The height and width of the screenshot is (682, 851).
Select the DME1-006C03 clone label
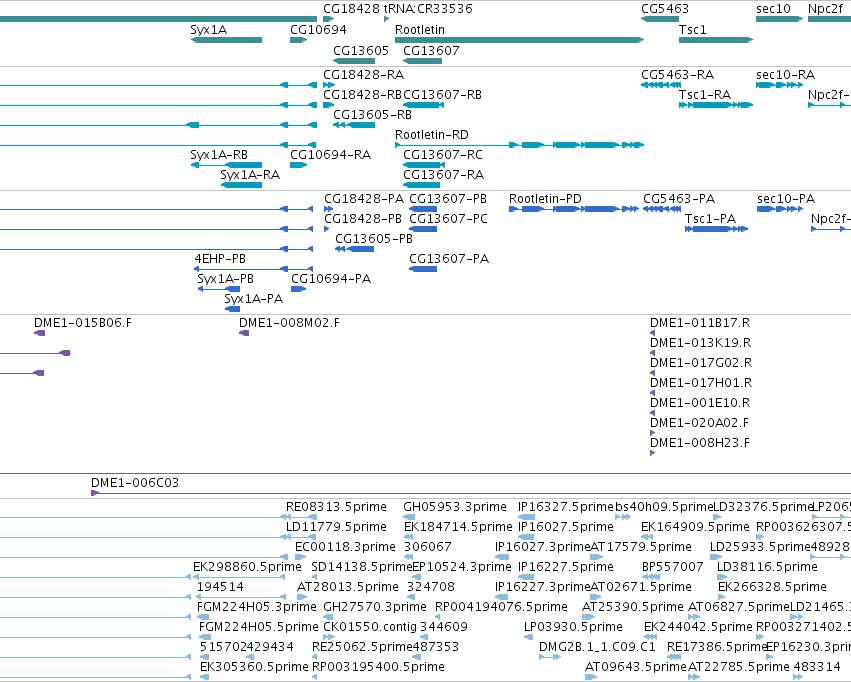coord(135,483)
